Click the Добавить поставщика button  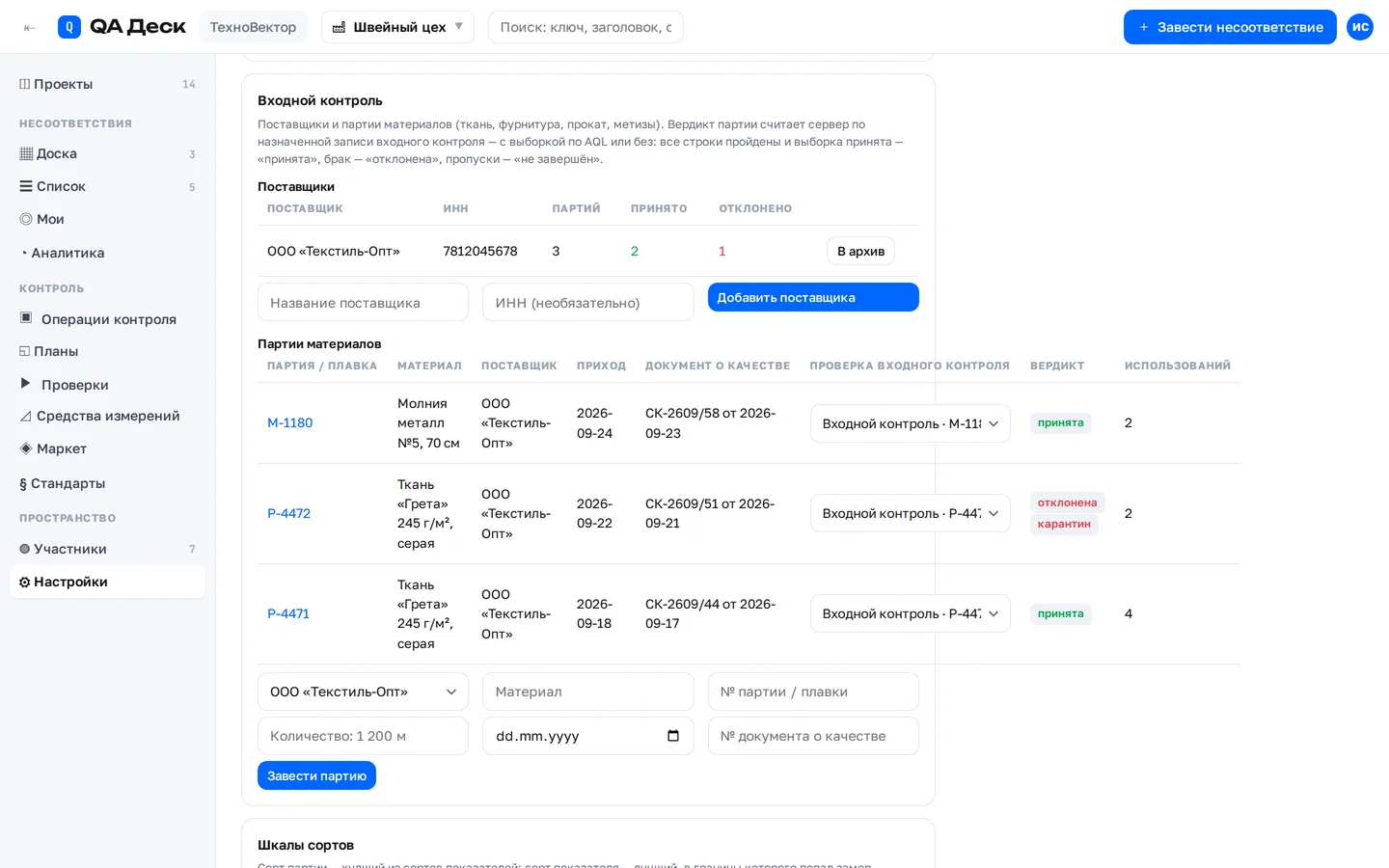tap(813, 297)
